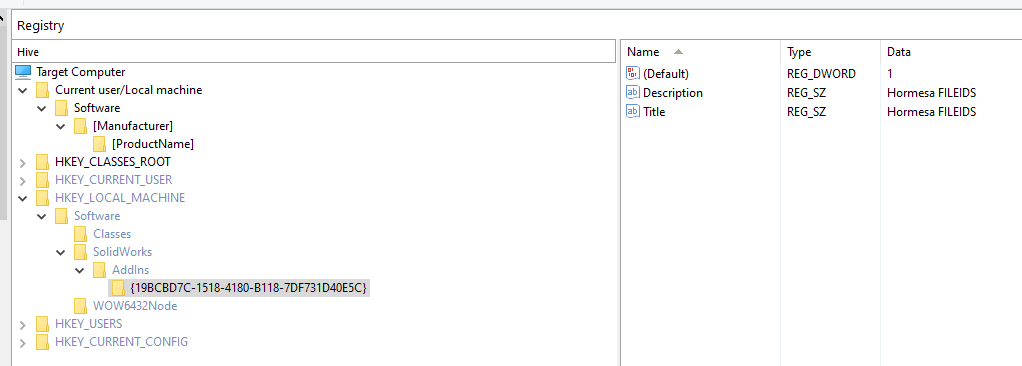Click the (Default) DWORD value icon
The height and width of the screenshot is (366, 1022).
(x=632, y=74)
